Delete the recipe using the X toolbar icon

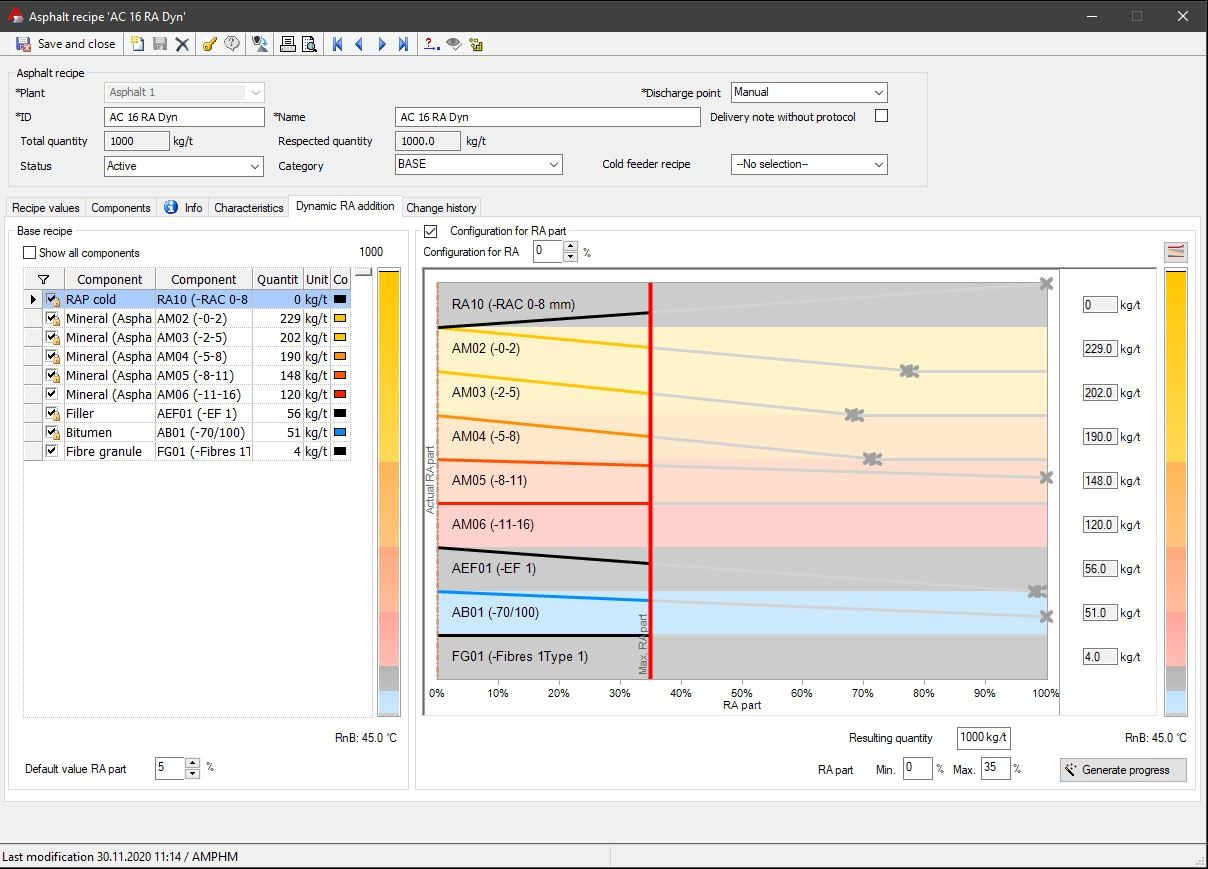point(182,44)
